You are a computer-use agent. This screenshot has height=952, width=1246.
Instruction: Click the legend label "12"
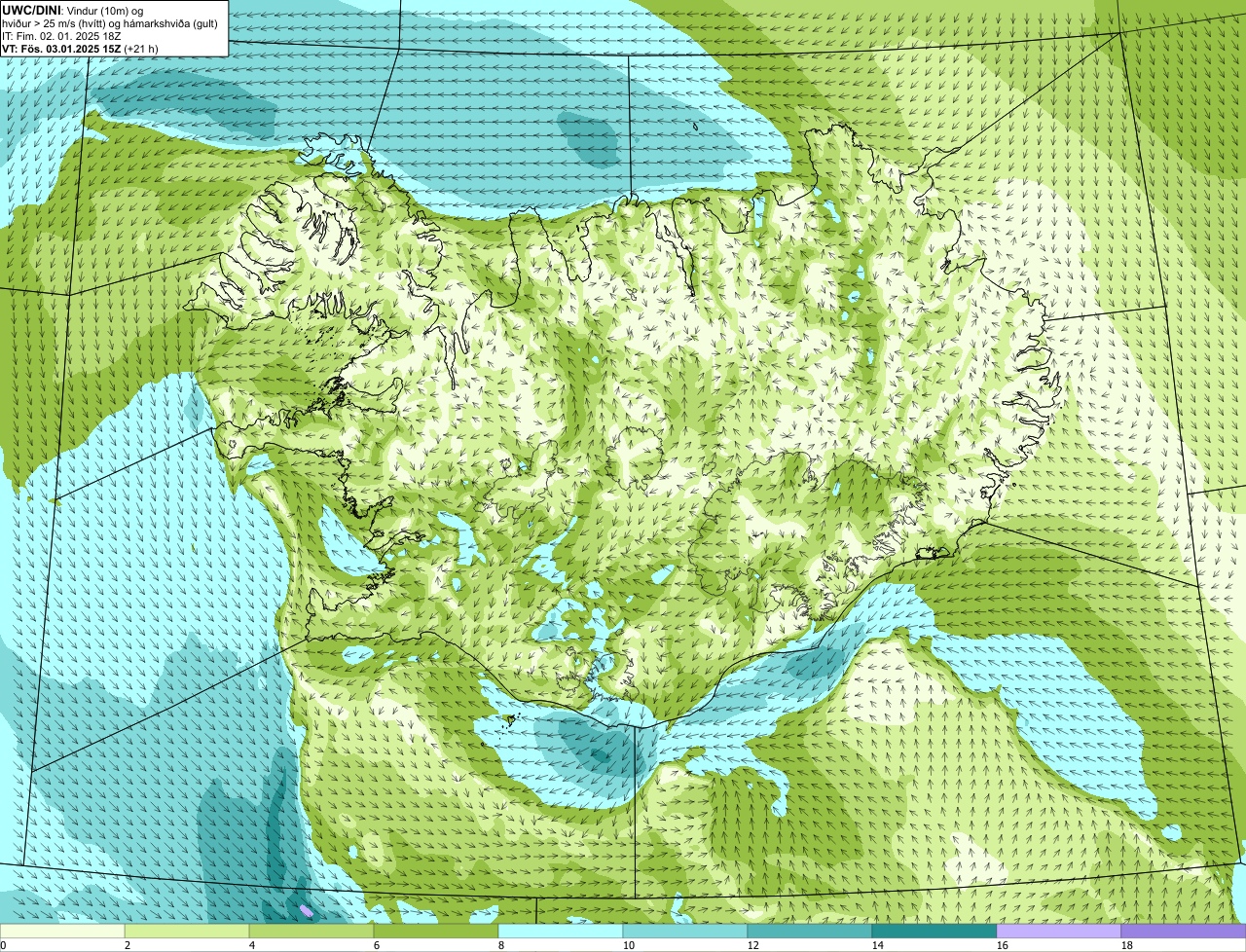point(753,945)
